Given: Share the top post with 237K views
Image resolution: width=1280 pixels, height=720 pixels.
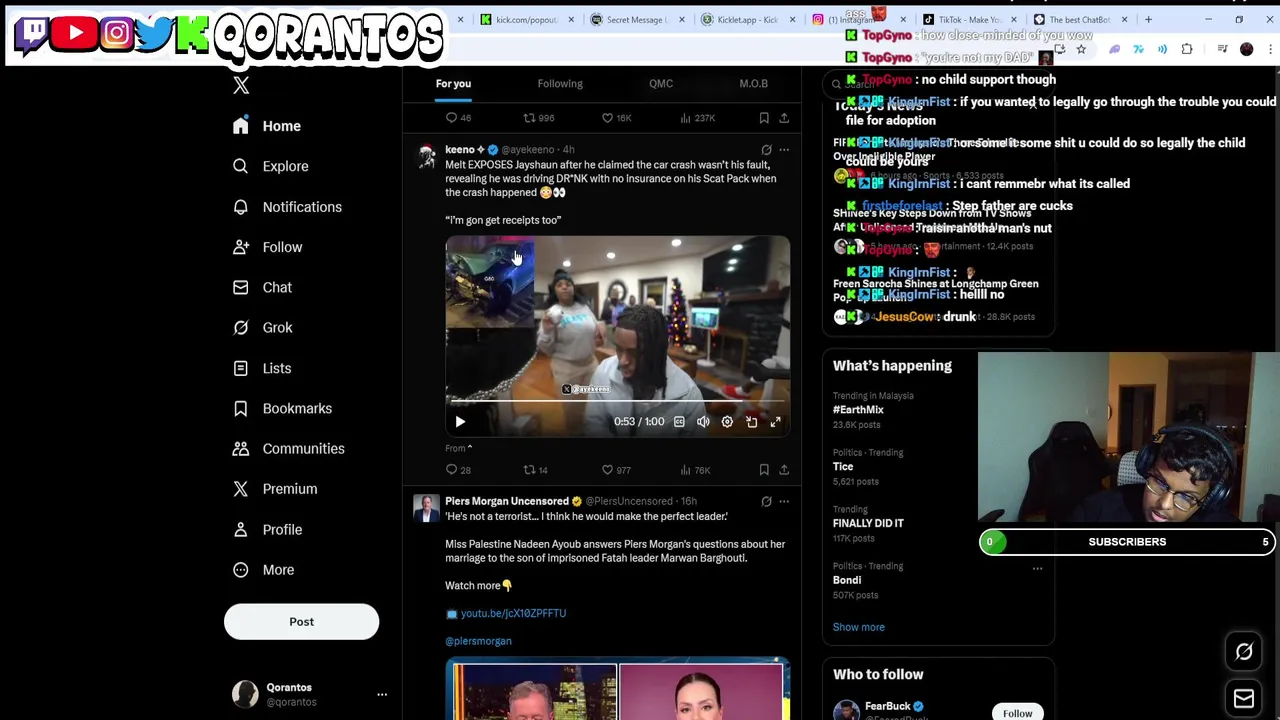Looking at the screenshot, I should pyautogui.click(x=784, y=118).
